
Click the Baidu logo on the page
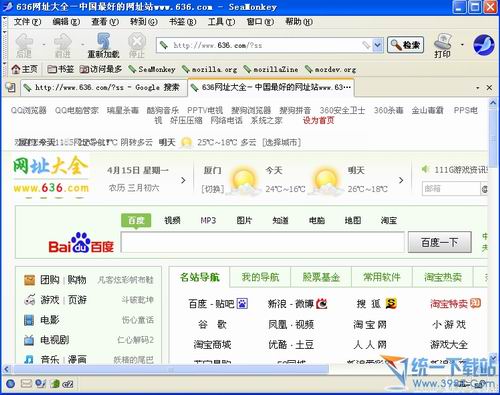tap(81, 243)
